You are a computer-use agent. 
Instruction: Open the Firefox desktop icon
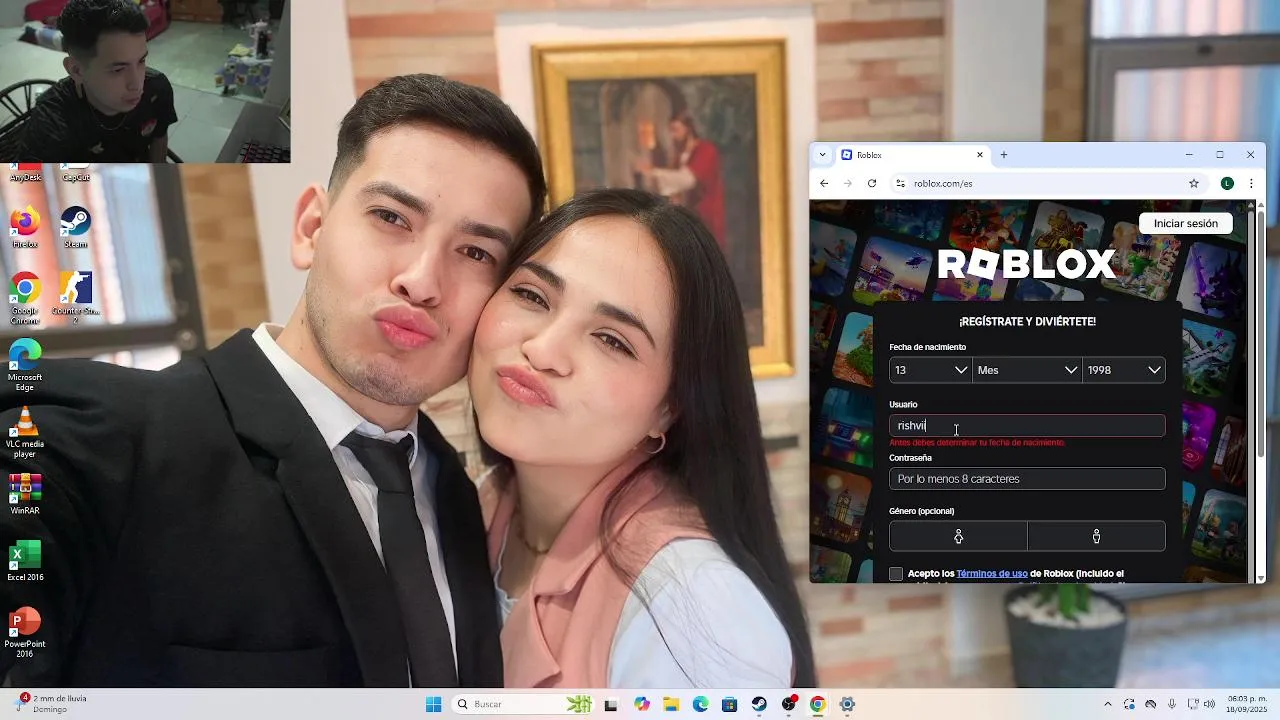point(25,227)
